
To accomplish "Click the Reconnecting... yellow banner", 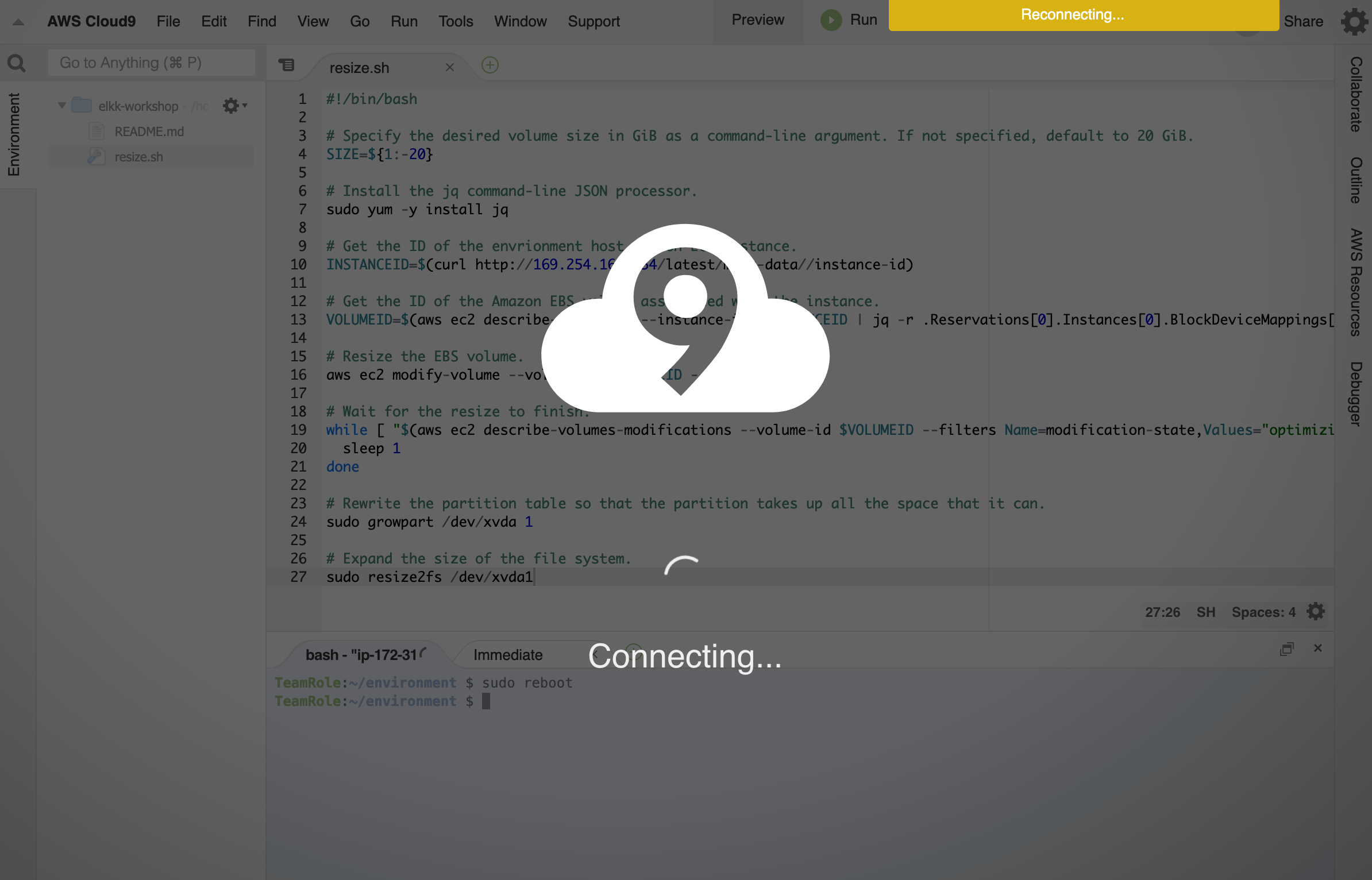I will tap(1084, 15).
